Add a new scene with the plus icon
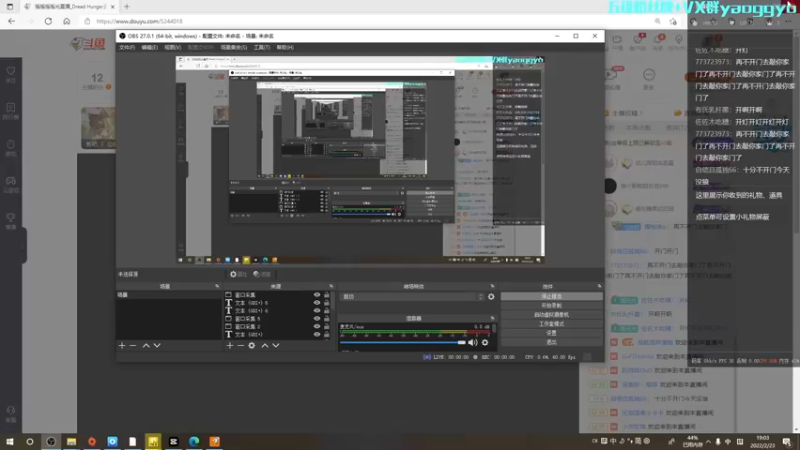 [x=122, y=345]
